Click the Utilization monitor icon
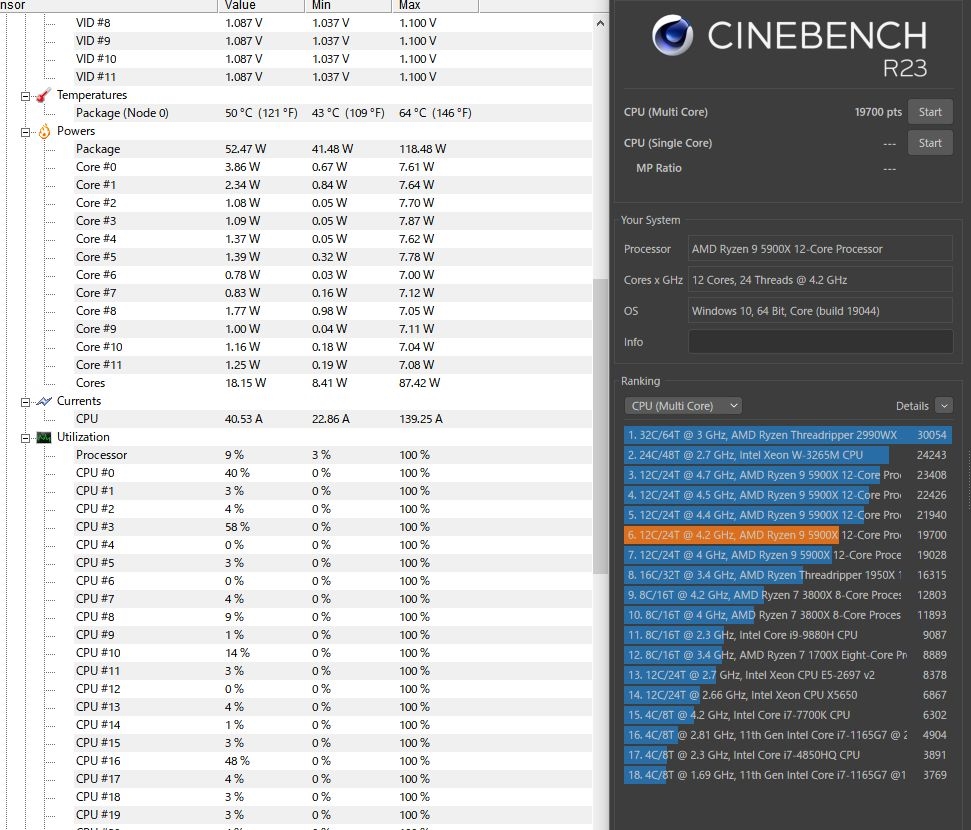The image size is (971, 830). point(43,437)
